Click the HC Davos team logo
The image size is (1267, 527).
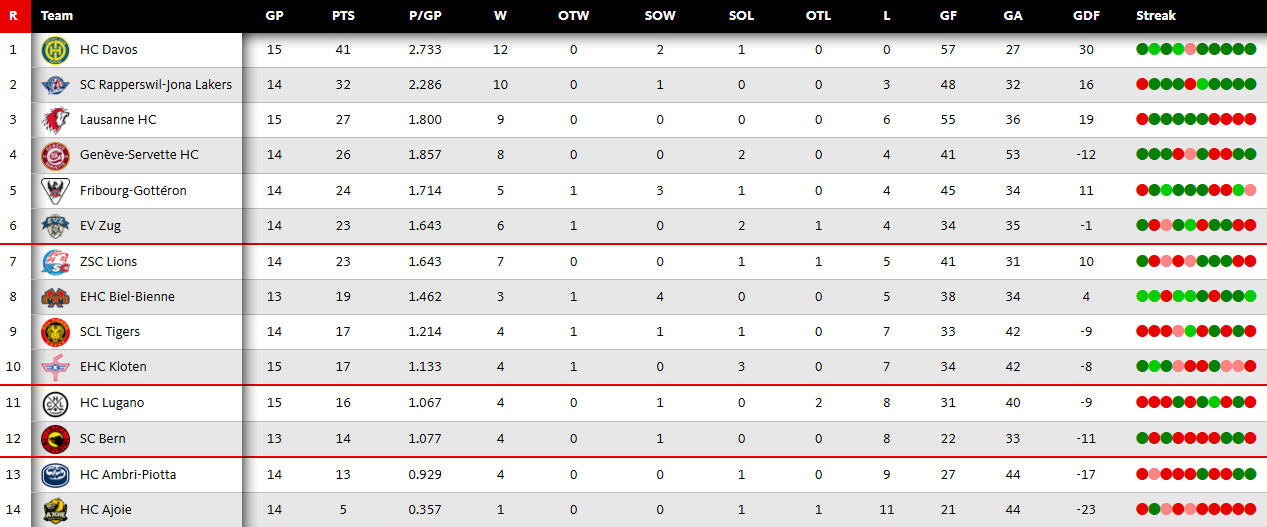(x=54, y=50)
